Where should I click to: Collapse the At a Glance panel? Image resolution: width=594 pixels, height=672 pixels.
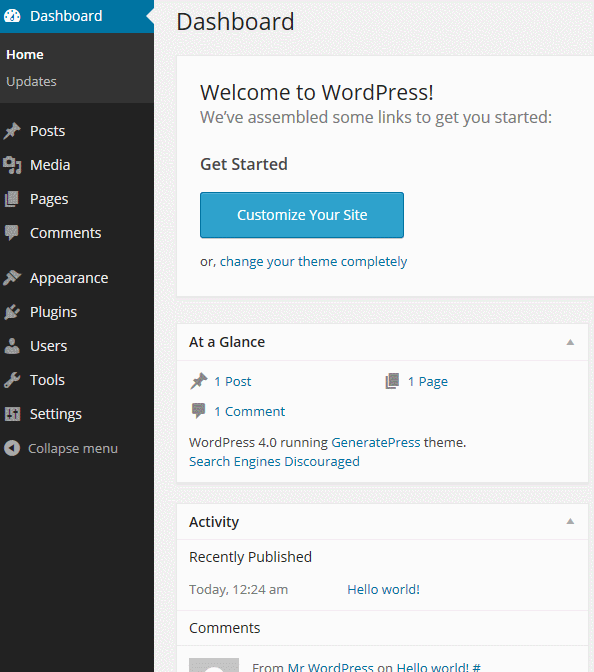pos(570,342)
